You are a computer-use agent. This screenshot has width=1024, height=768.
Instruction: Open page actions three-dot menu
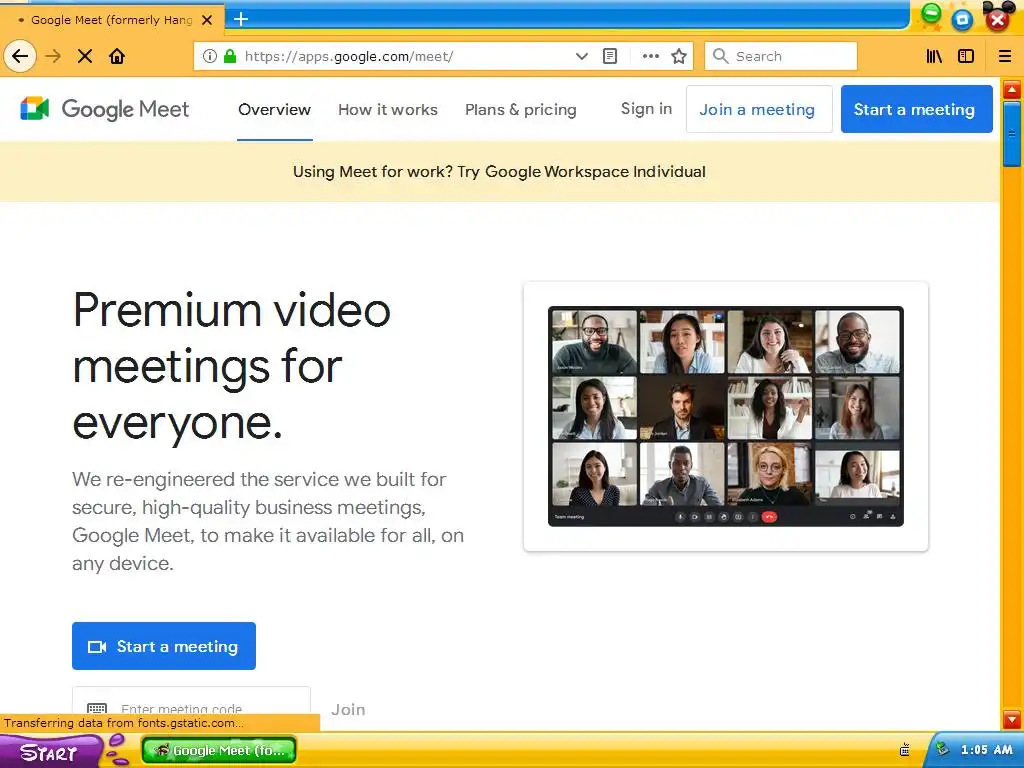pos(650,56)
